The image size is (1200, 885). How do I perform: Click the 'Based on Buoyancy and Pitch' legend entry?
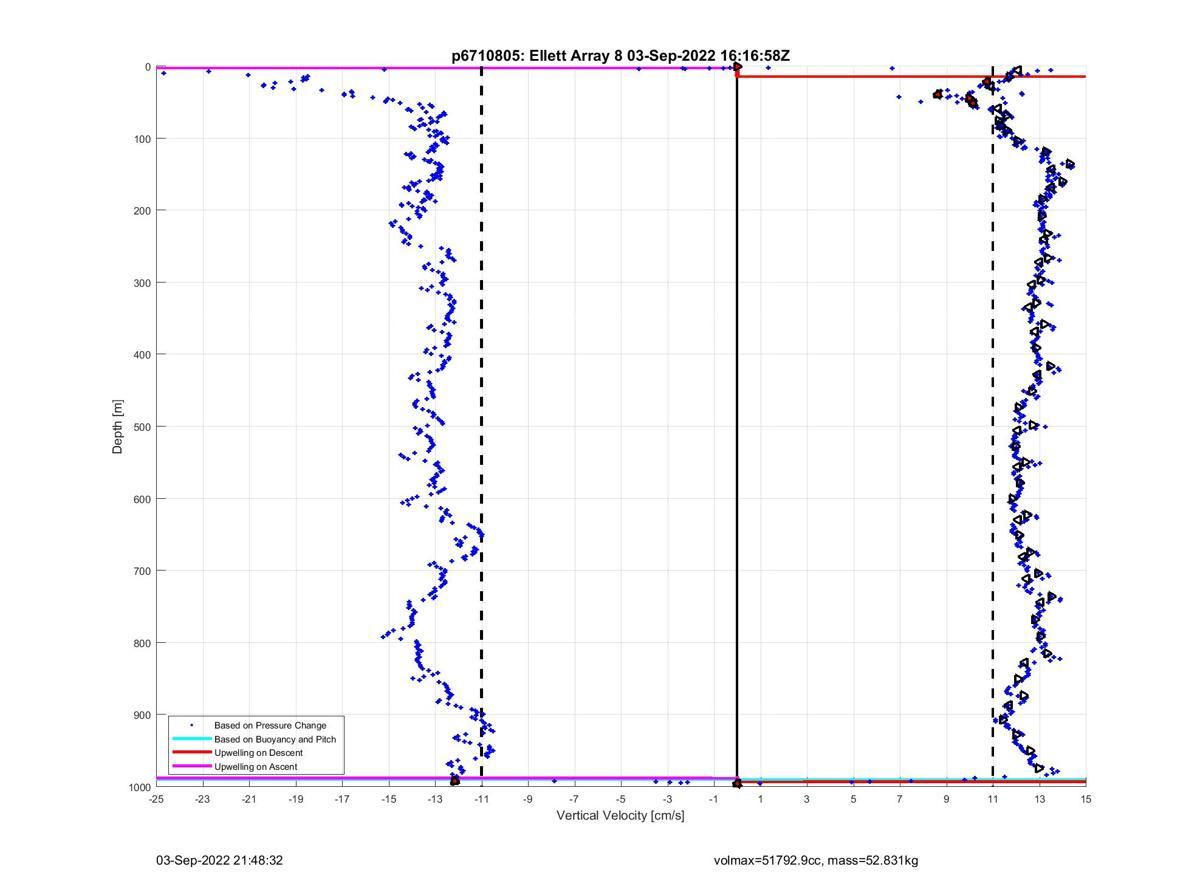[x=275, y=739]
